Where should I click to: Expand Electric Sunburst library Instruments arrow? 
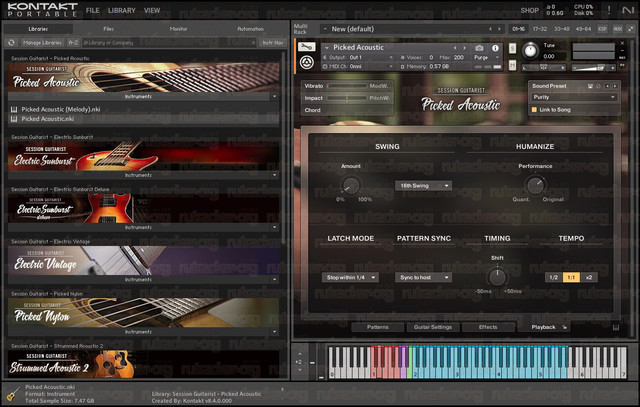coord(274,175)
